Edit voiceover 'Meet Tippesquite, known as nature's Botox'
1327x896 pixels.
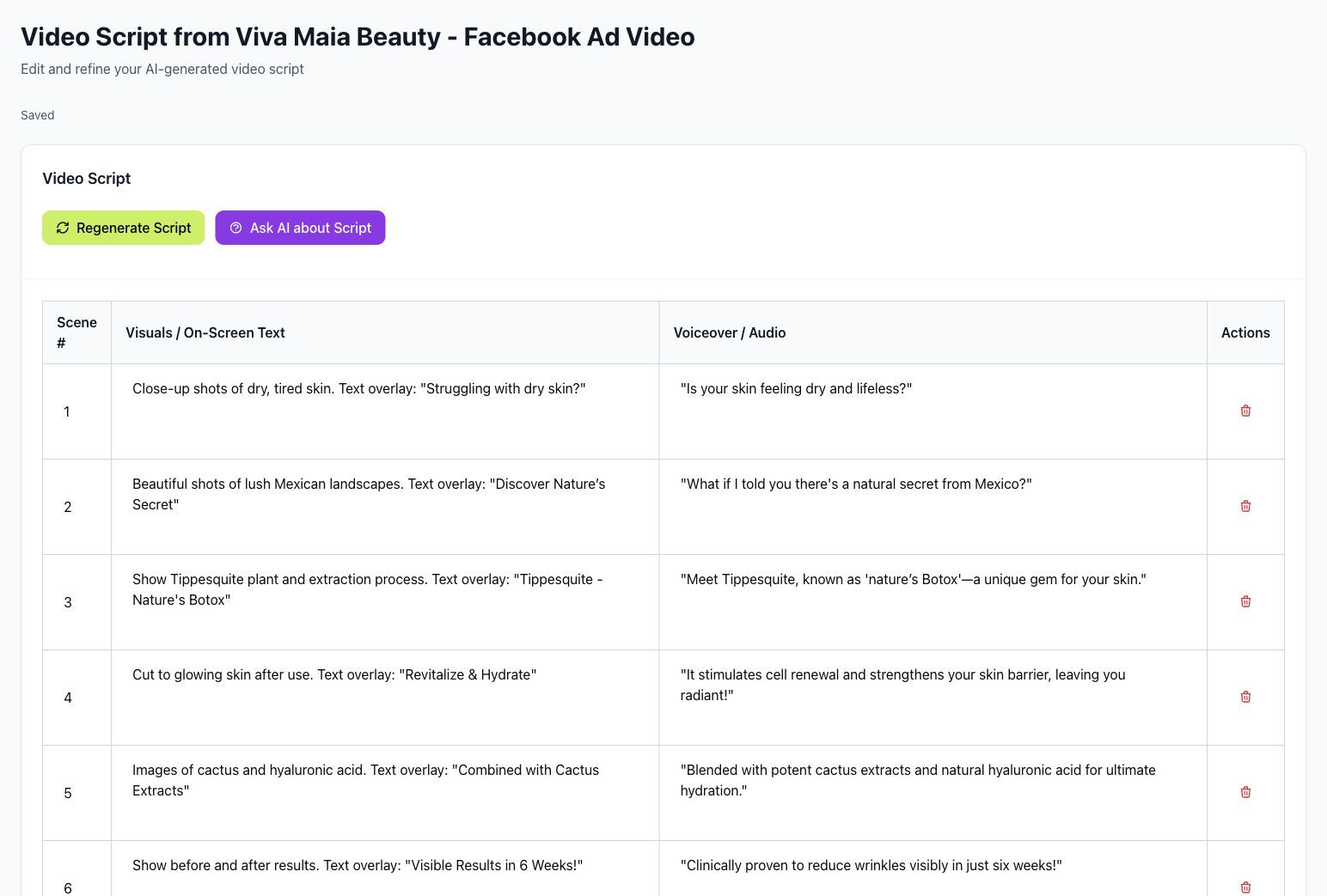933,601
